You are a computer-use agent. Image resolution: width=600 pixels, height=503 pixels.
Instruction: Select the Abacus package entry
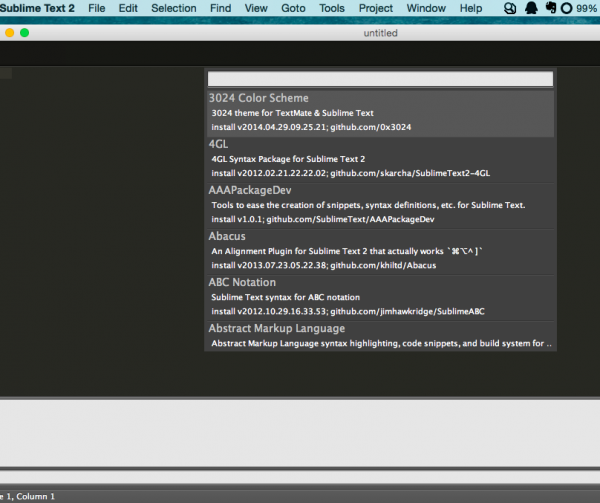[x=380, y=251]
